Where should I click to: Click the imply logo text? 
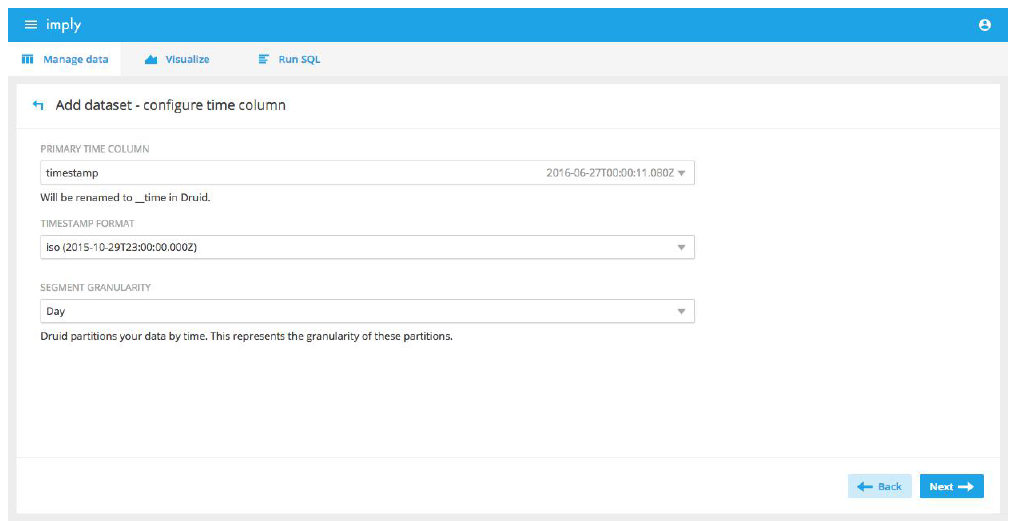click(x=62, y=25)
